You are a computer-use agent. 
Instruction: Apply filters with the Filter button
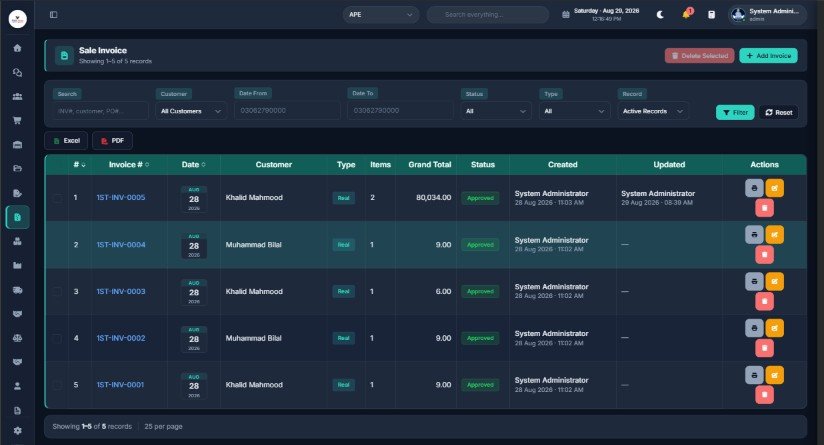click(735, 112)
